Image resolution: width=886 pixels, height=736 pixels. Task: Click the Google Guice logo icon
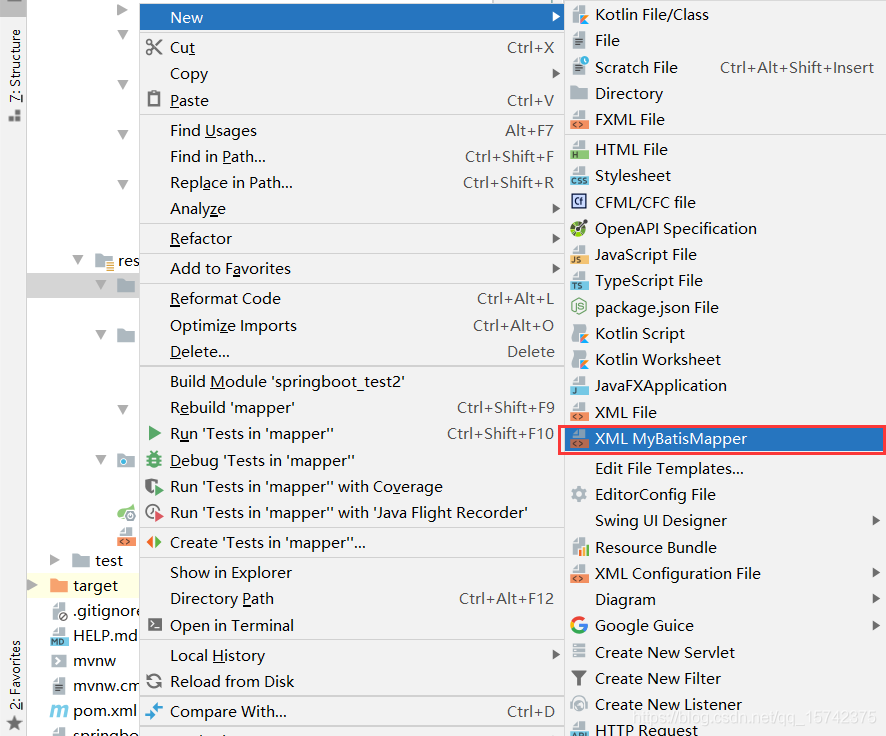pyautogui.click(x=579, y=625)
